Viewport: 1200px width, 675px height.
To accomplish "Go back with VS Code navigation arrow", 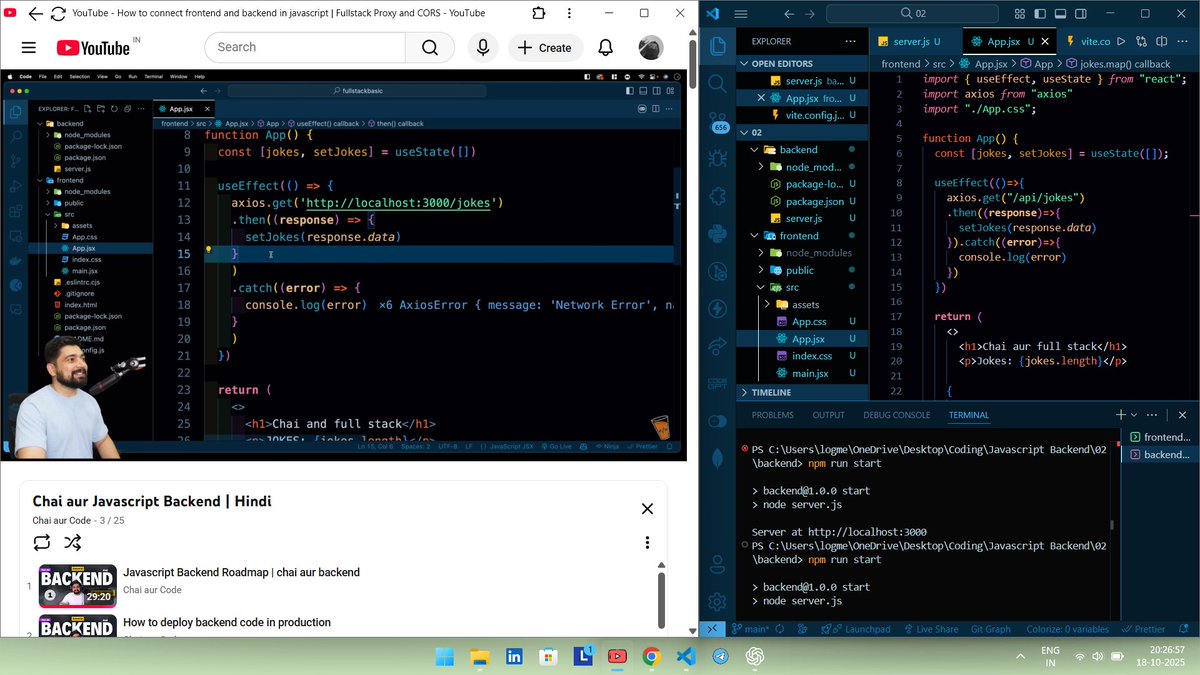I will tap(789, 13).
